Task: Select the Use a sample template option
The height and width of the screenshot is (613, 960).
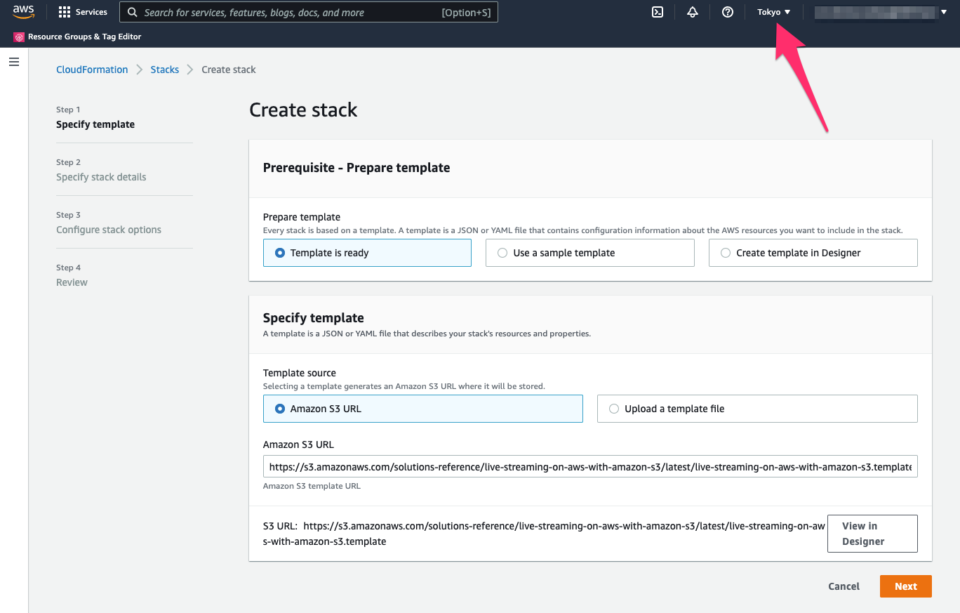Action: 503,252
